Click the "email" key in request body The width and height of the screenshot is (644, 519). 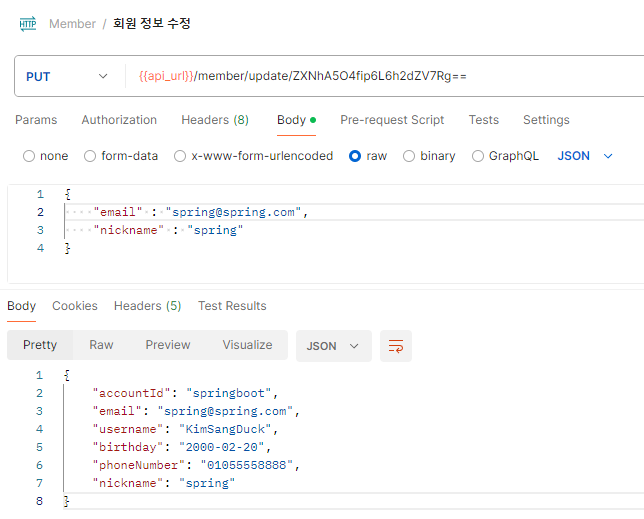coord(118,212)
